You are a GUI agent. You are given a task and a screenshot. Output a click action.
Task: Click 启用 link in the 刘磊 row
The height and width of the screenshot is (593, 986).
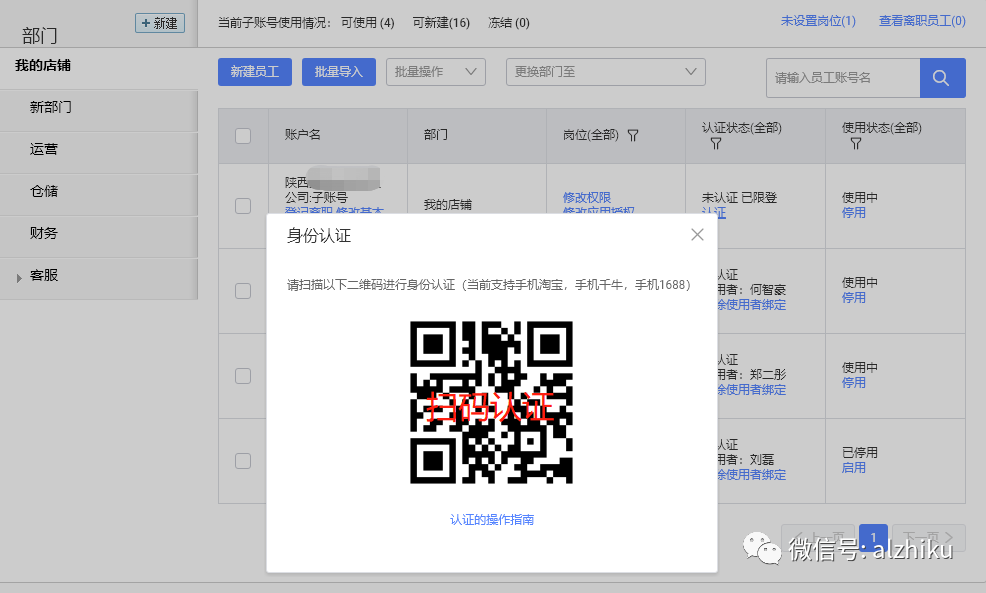click(853, 468)
